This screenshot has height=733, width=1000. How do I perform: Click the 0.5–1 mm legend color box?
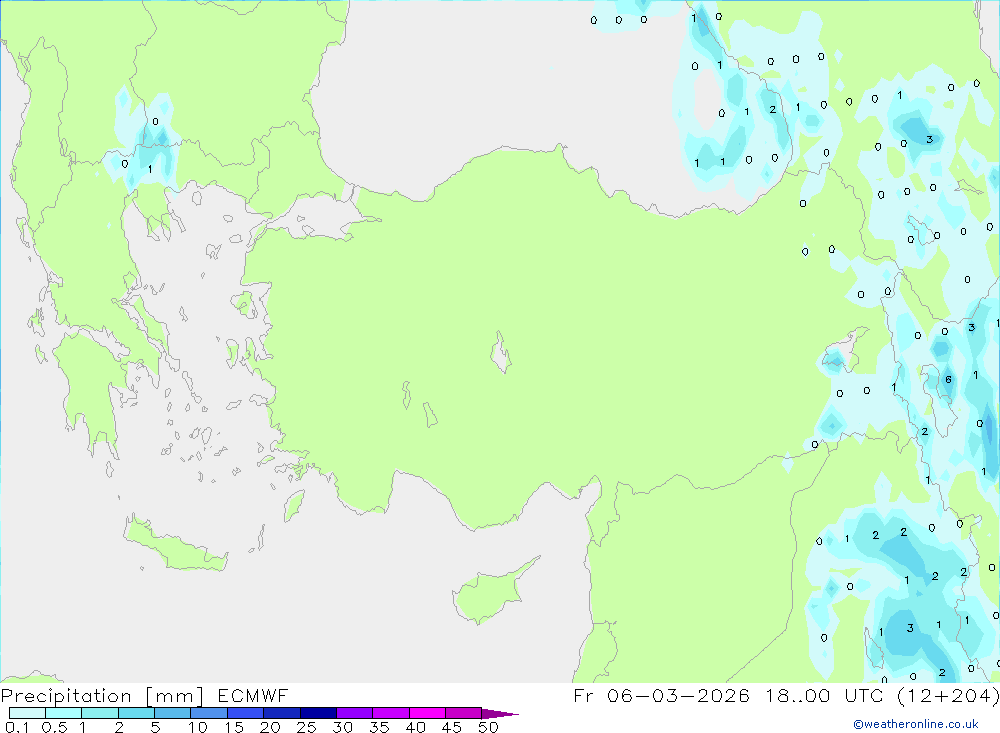point(63,713)
